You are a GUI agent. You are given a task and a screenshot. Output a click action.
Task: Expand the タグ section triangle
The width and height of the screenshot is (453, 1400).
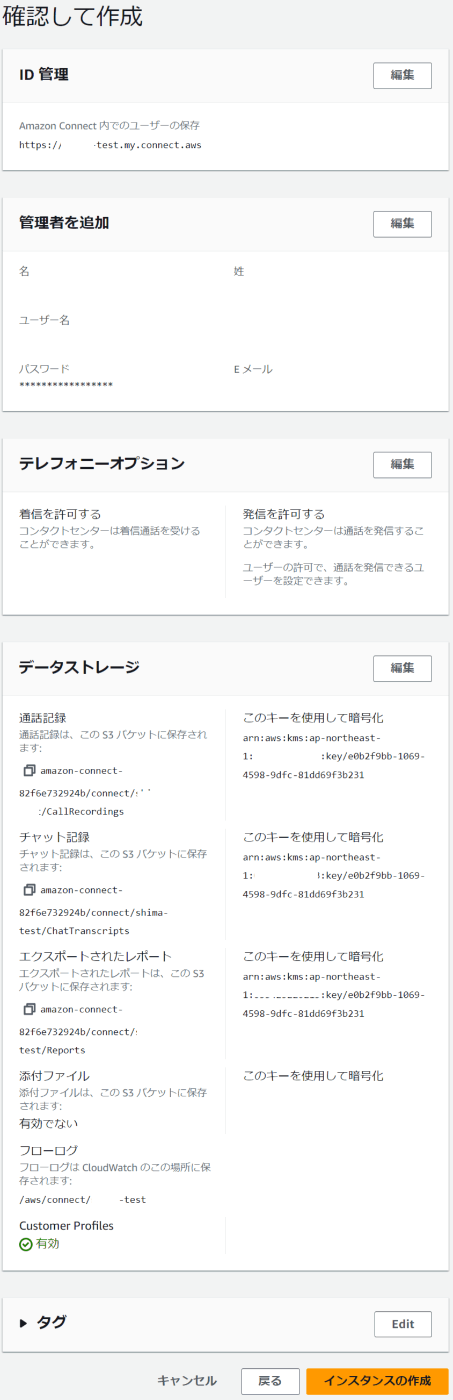24,1323
